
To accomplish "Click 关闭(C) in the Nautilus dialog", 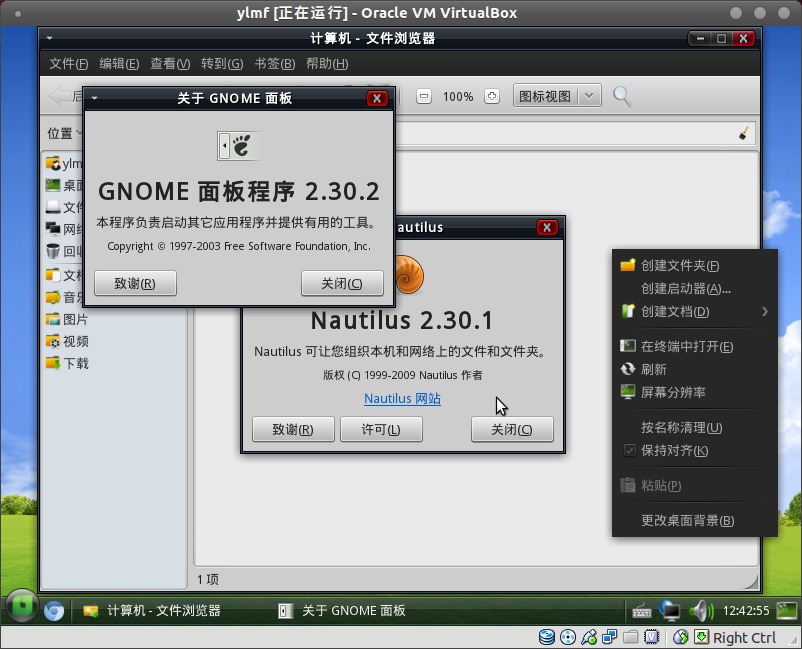I will [x=512, y=429].
